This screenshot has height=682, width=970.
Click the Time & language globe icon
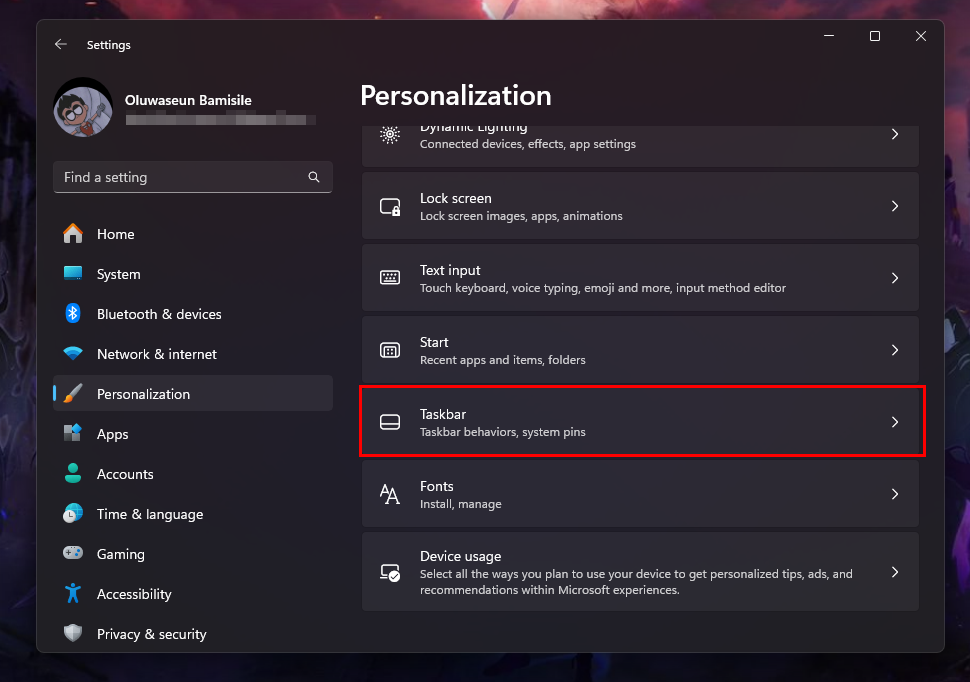pyautogui.click(x=73, y=514)
